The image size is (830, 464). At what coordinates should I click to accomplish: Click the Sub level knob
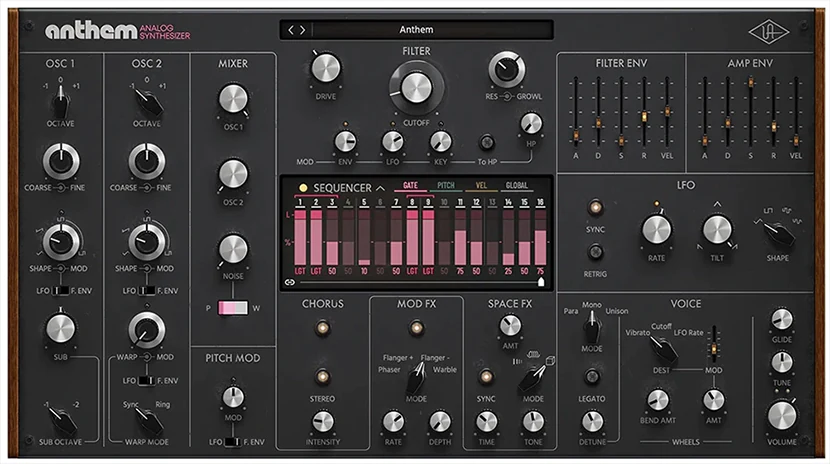click(x=60, y=328)
